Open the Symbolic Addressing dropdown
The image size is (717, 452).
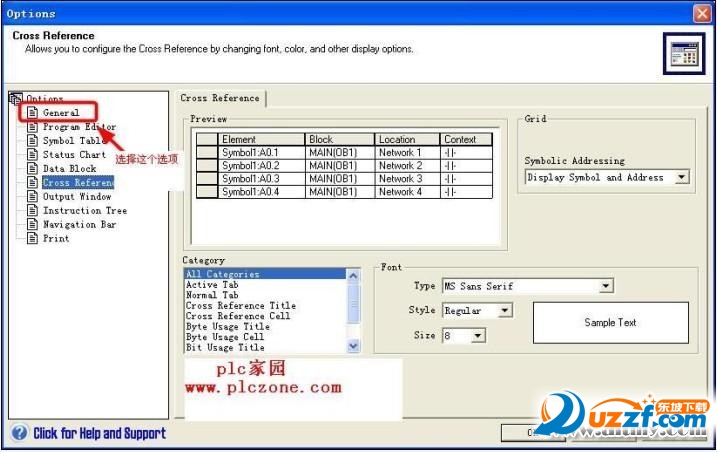tap(682, 177)
